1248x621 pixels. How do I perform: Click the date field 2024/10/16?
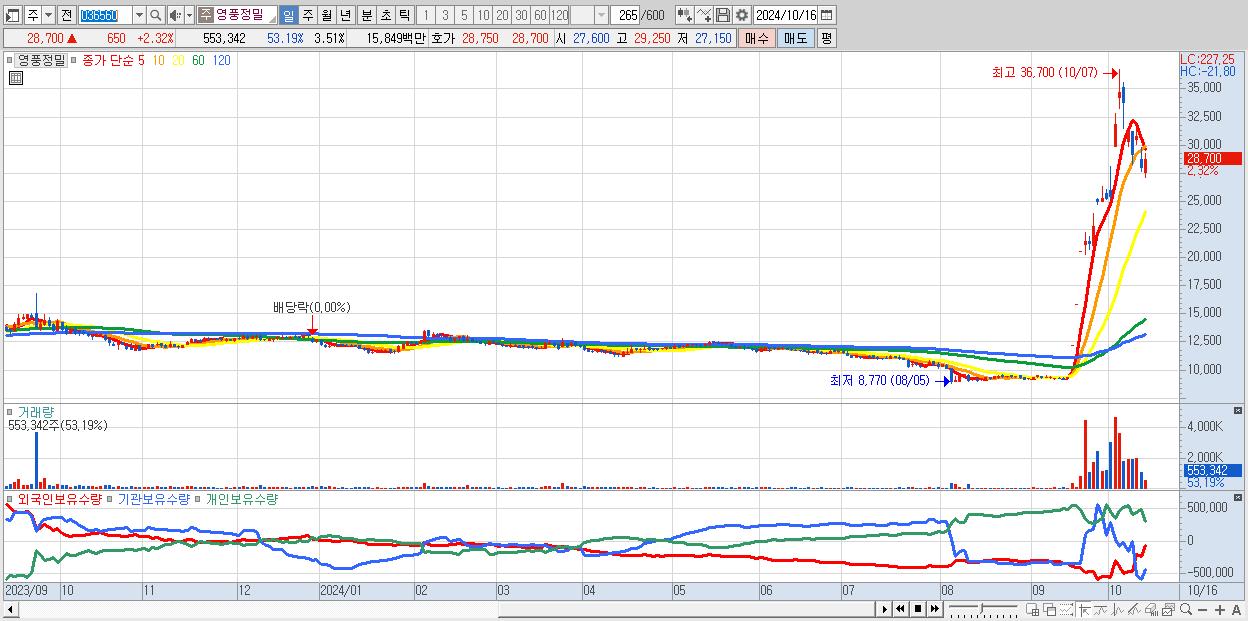coord(786,15)
